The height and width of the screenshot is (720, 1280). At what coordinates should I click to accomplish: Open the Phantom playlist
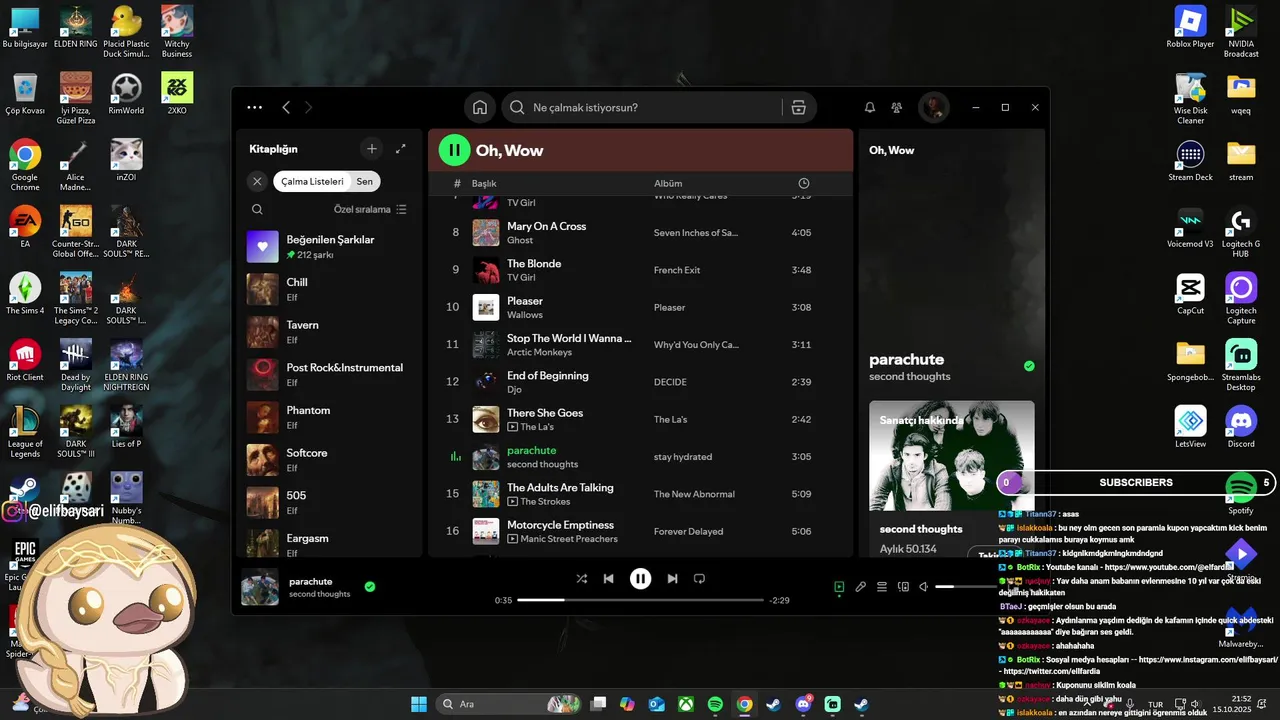328,418
